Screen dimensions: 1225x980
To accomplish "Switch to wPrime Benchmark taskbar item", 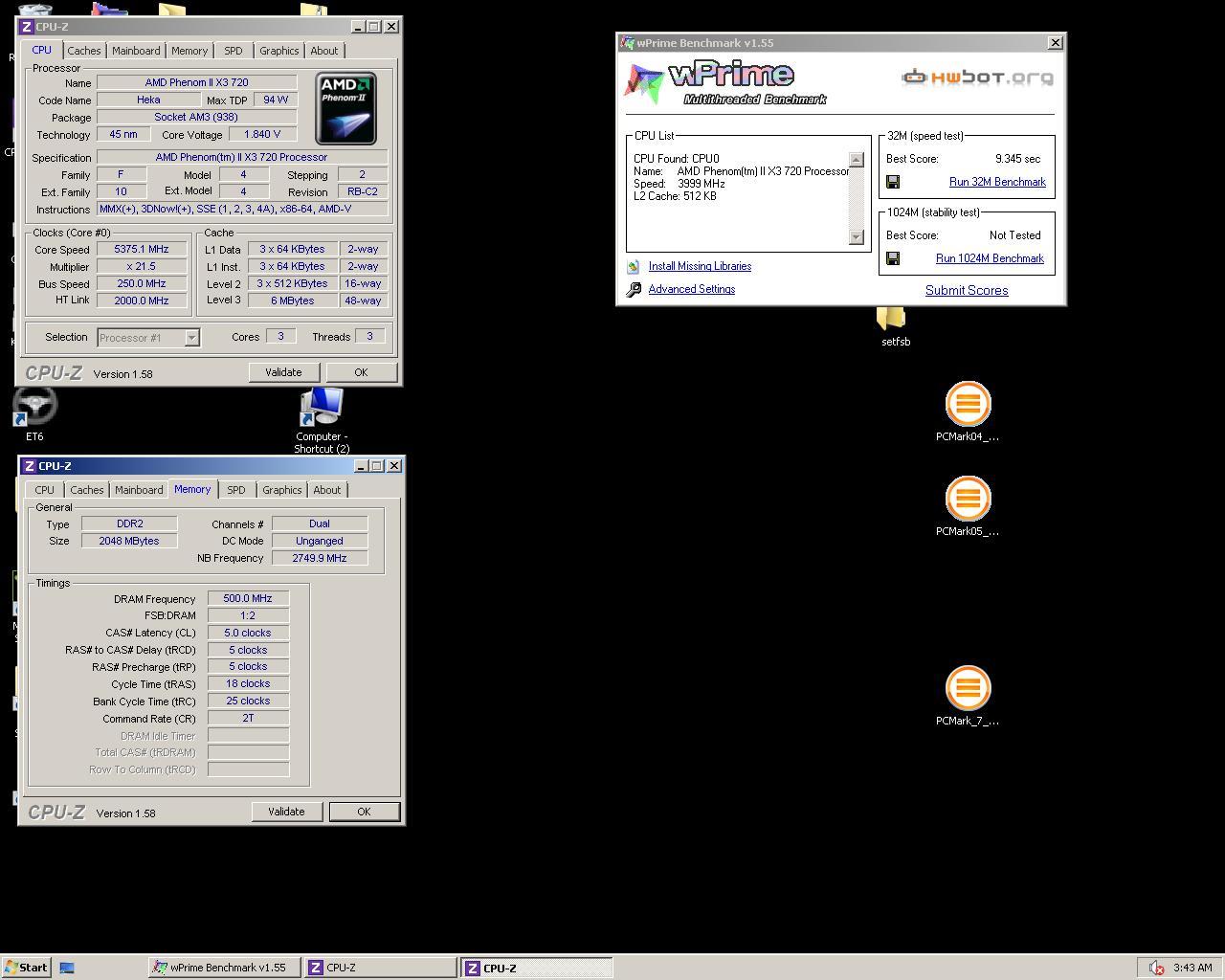I will 225,968.
